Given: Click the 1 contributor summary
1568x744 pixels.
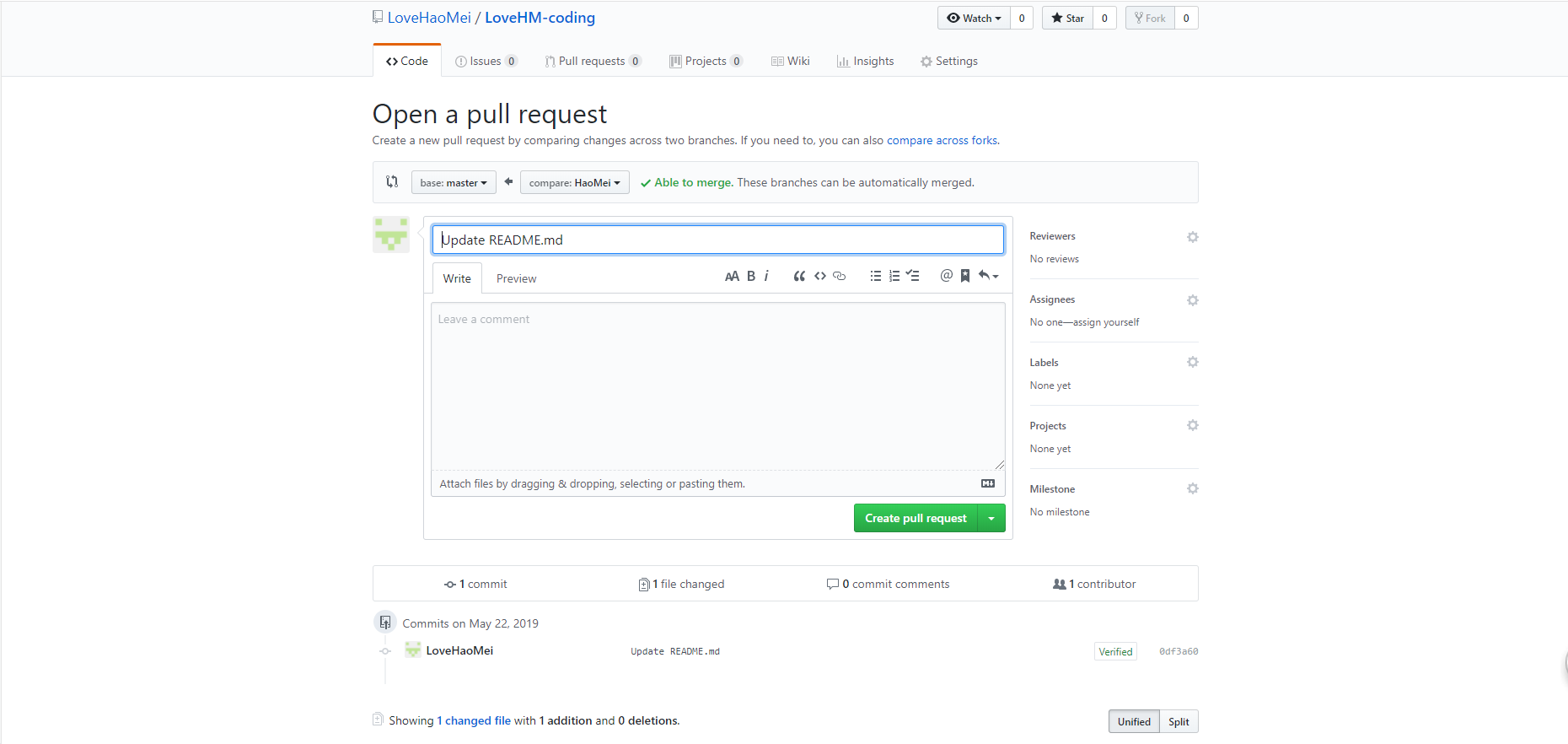Looking at the screenshot, I should click(x=1094, y=584).
